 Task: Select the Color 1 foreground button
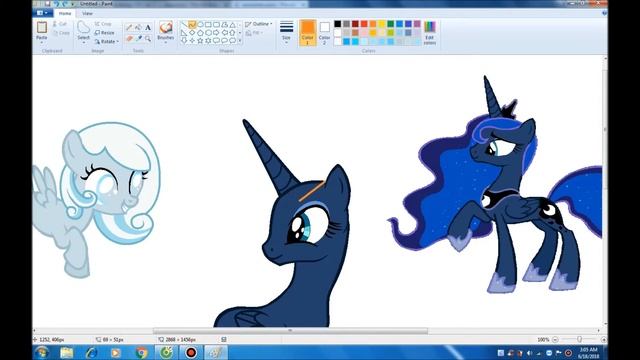pos(307,33)
